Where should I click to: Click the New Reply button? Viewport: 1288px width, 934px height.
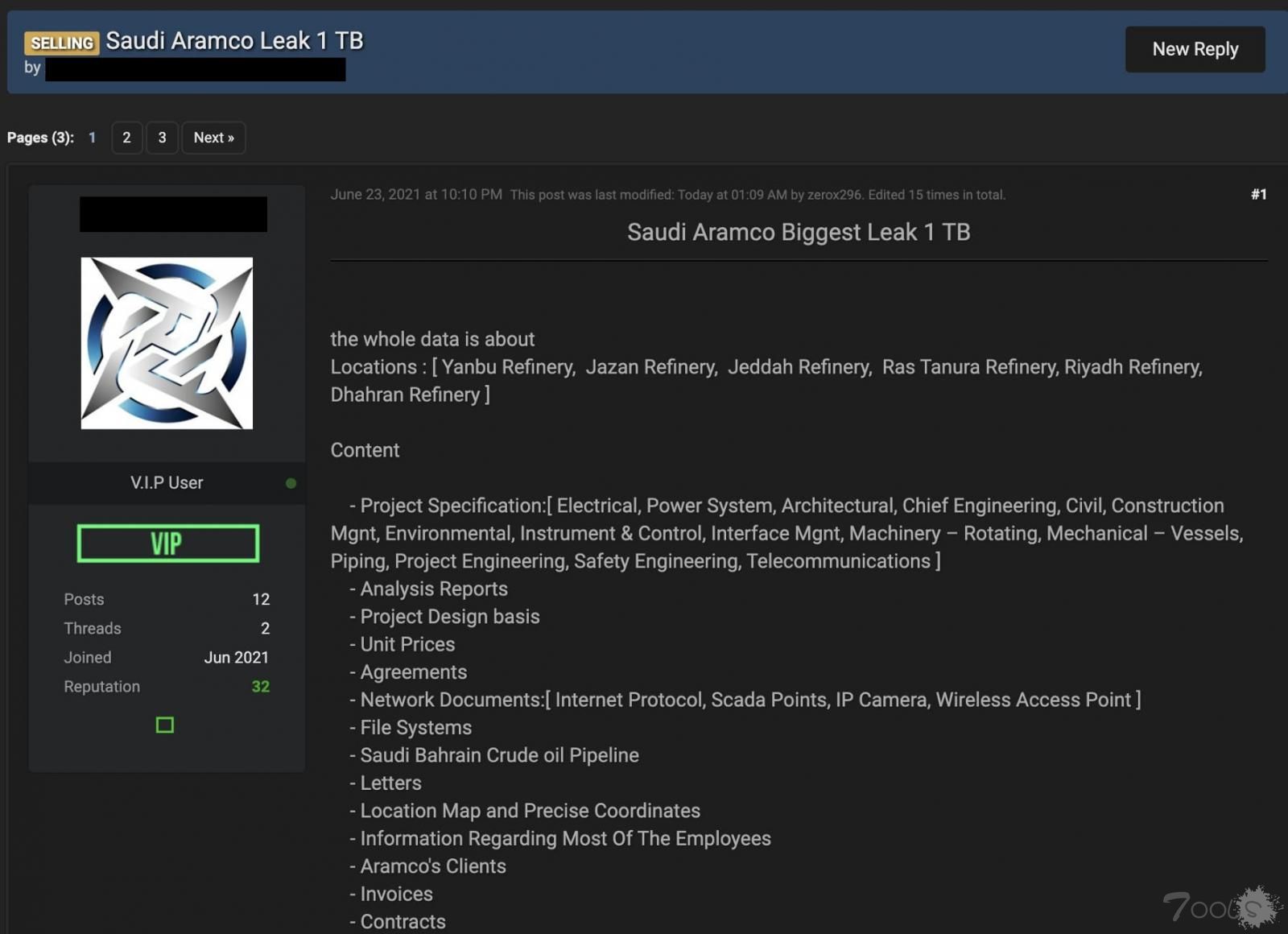(1195, 49)
